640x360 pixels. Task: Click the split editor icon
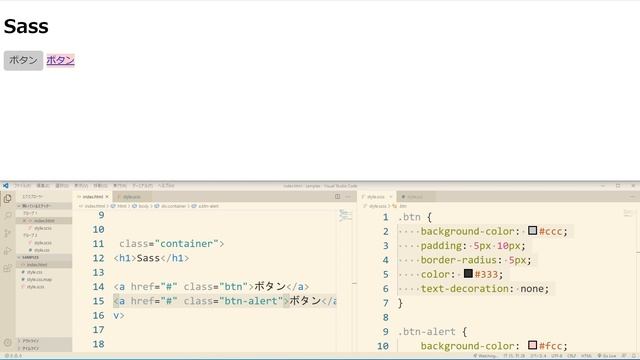tap(338, 197)
